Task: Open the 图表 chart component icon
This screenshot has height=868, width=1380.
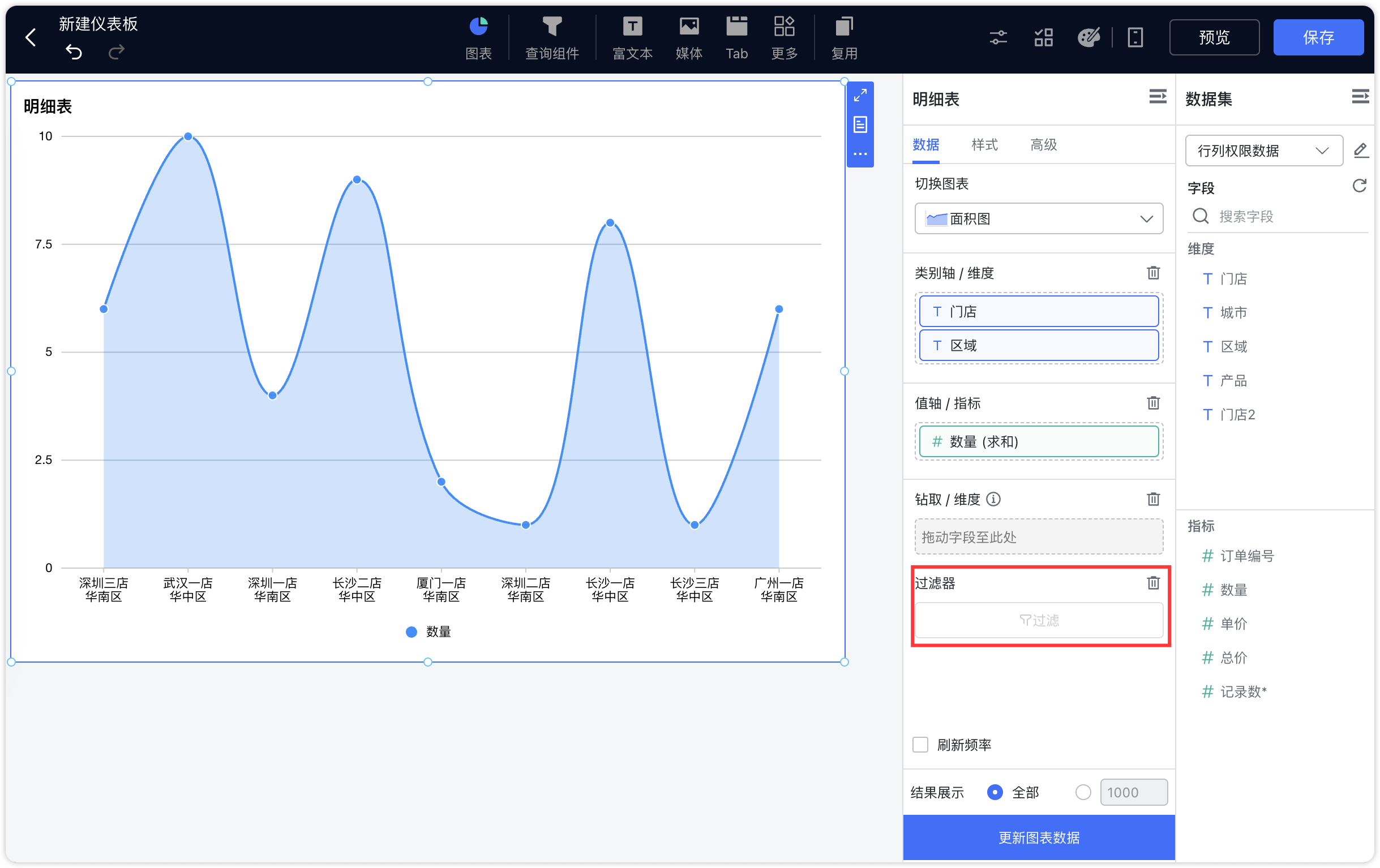Action: tap(478, 38)
